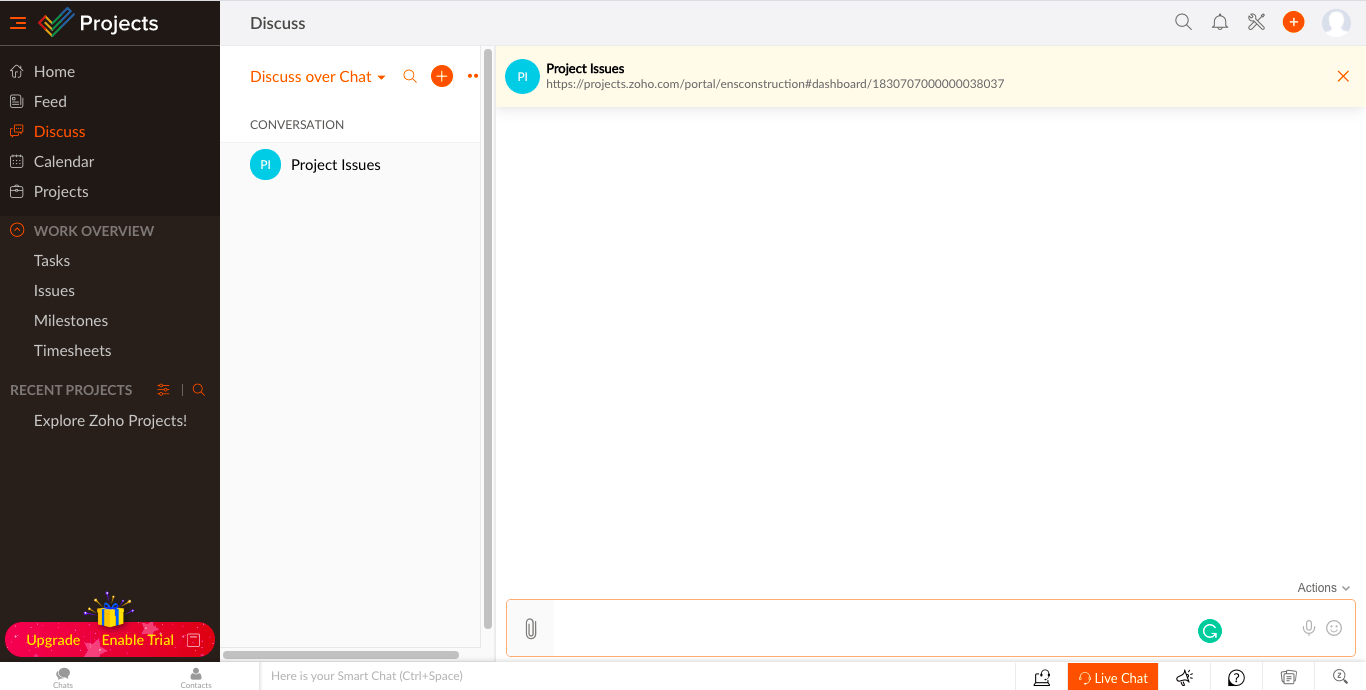Search within Recent Projects
Viewport: 1366px width, 690px height.
199,390
